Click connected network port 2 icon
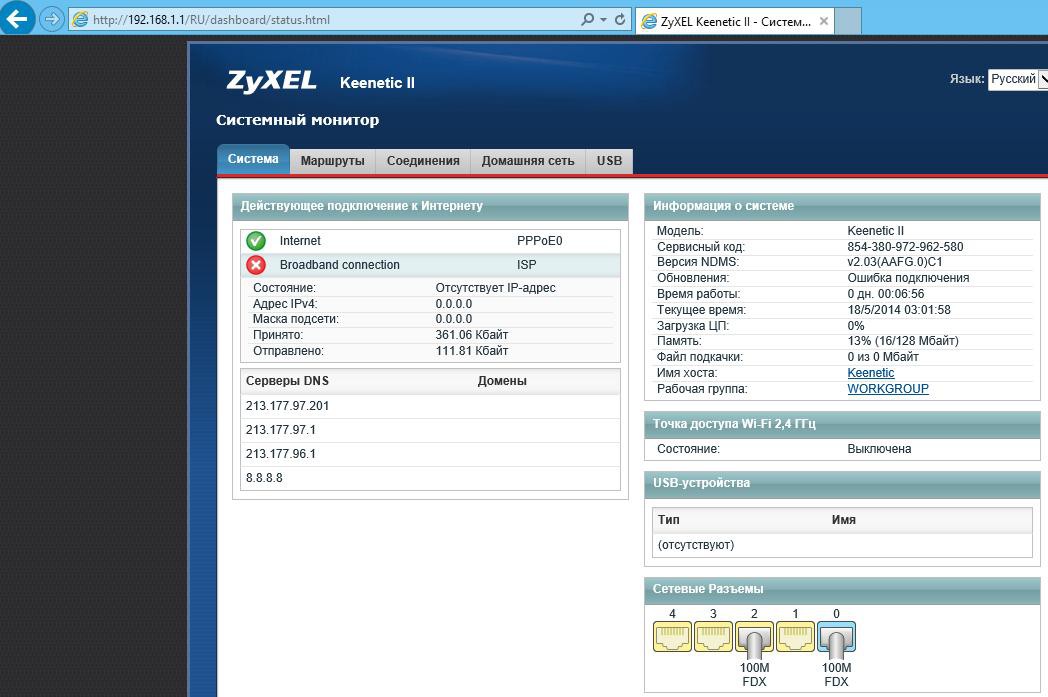Screen dimensions: 1048x697 755,638
